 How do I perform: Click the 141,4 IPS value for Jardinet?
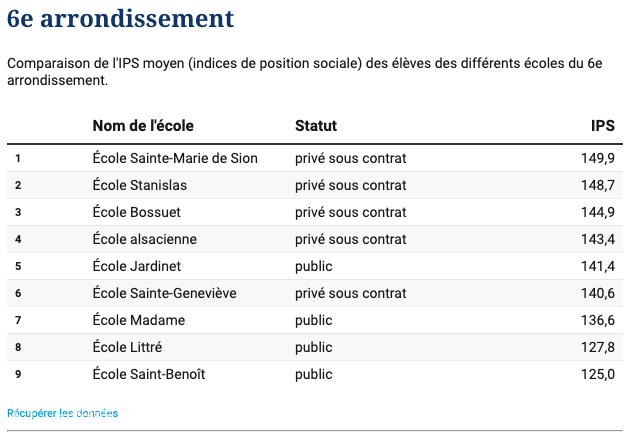click(598, 266)
